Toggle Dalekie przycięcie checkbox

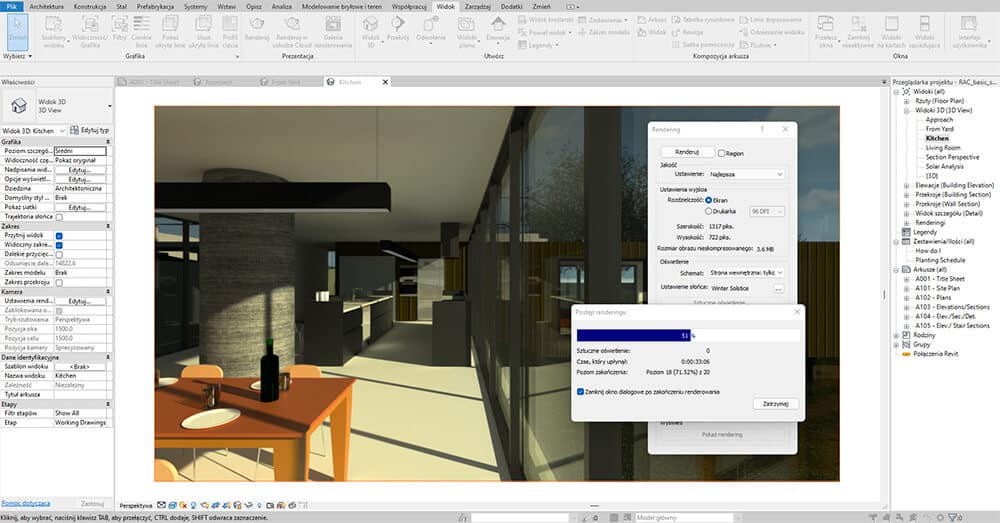(59, 254)
